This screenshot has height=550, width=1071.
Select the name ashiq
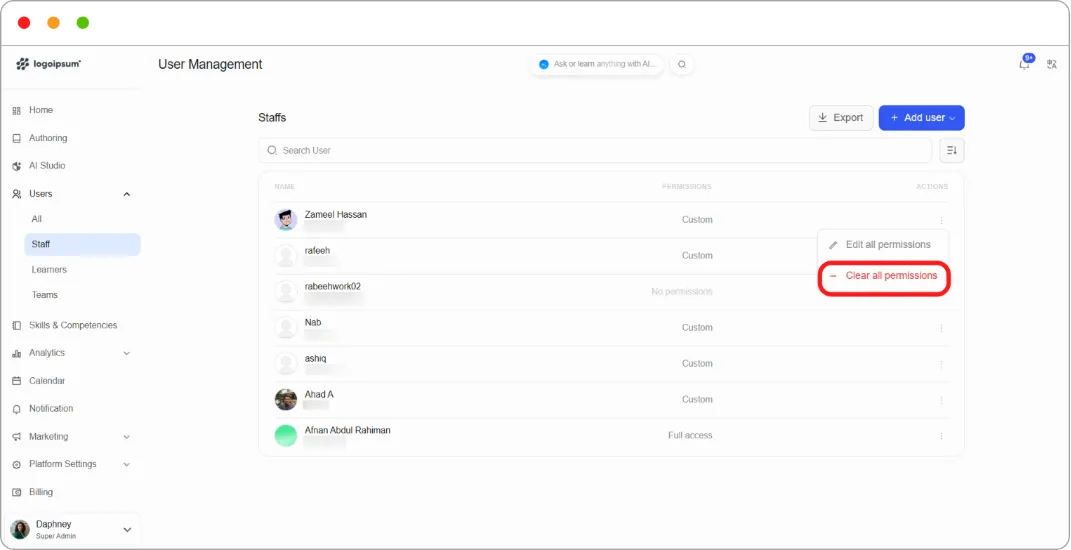click(316, 358)
